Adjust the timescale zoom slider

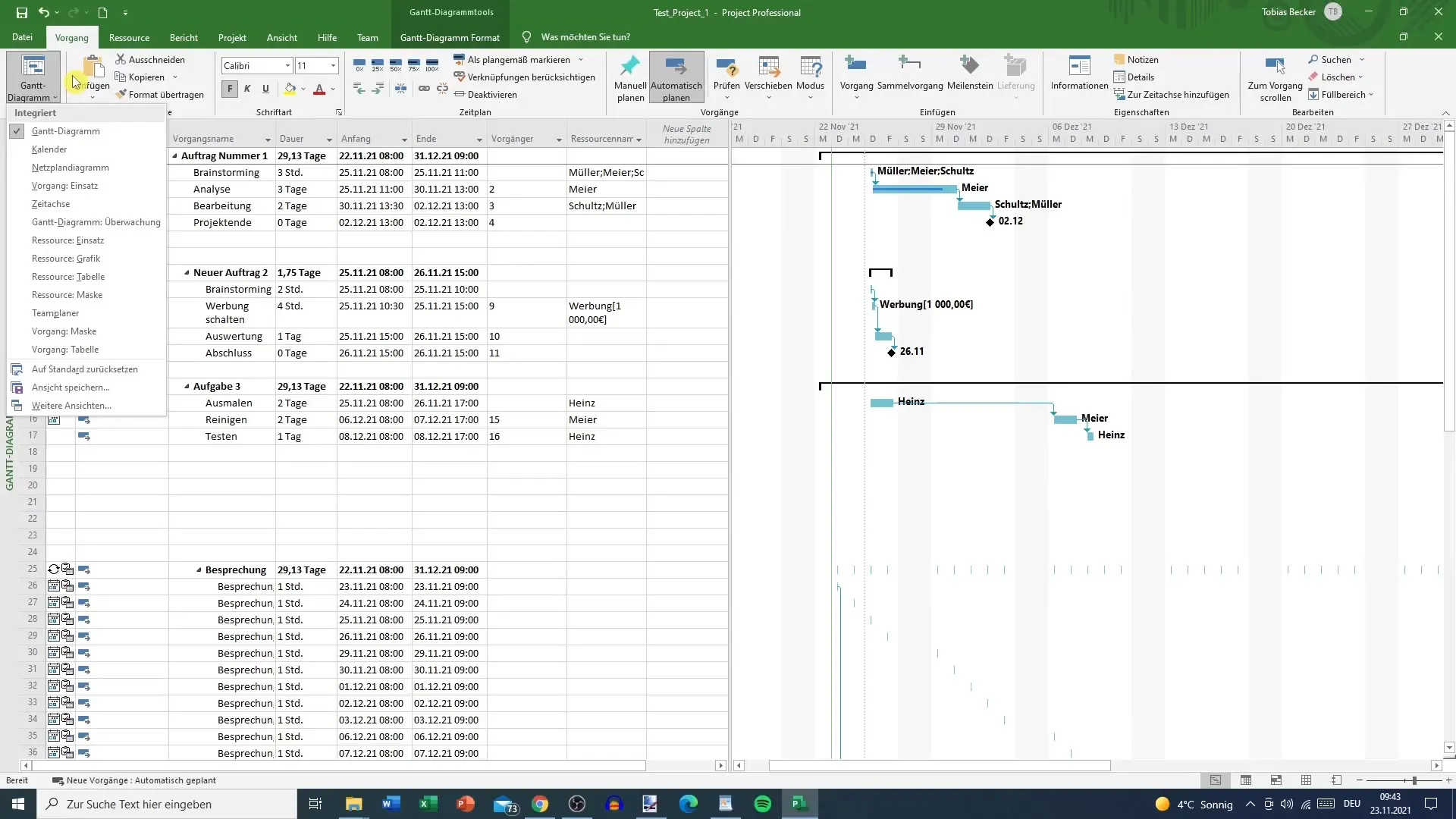(1414, 780)
